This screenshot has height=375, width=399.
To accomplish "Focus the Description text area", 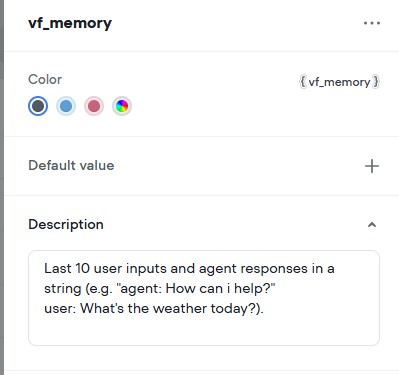I will [204, 298].
